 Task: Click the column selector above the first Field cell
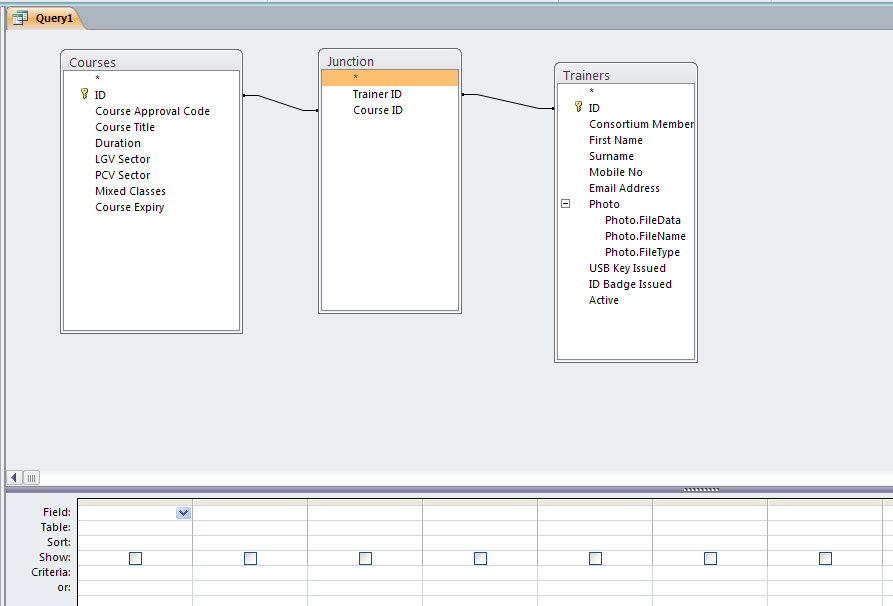(135, 502)
